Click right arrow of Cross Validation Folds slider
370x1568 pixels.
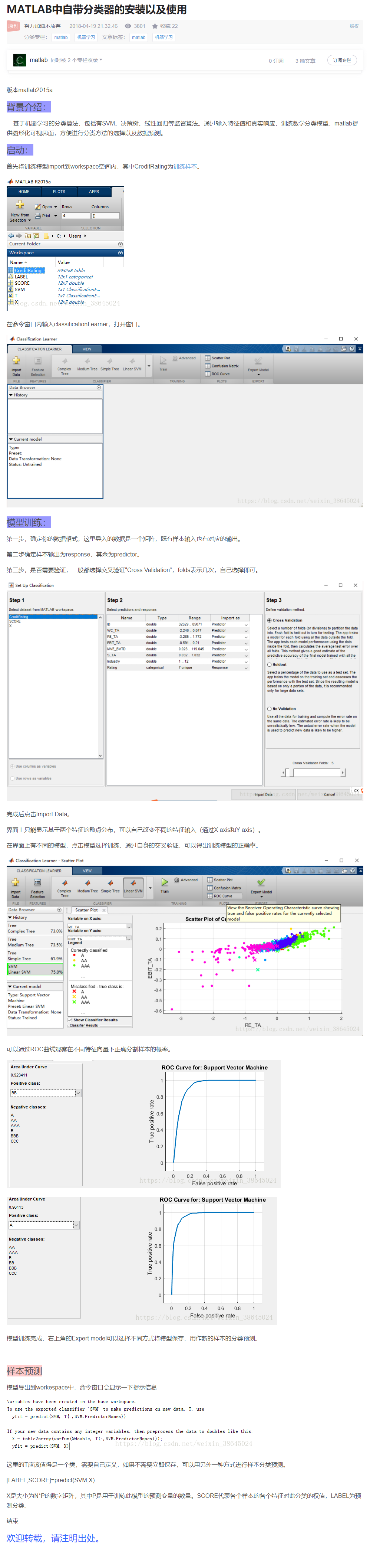click(343, 772)
